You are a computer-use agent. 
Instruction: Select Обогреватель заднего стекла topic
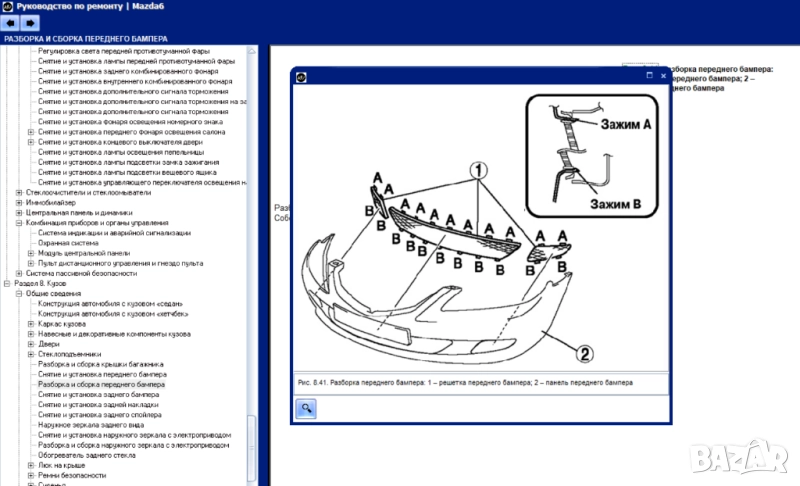90,455
